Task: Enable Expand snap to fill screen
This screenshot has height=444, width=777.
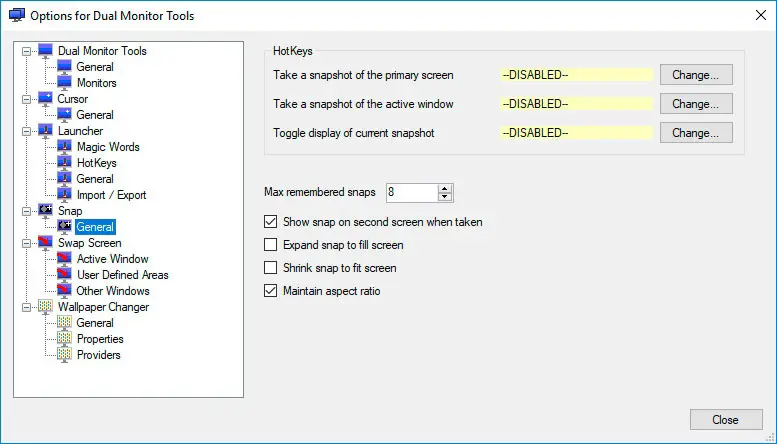Action: point(270,245)
